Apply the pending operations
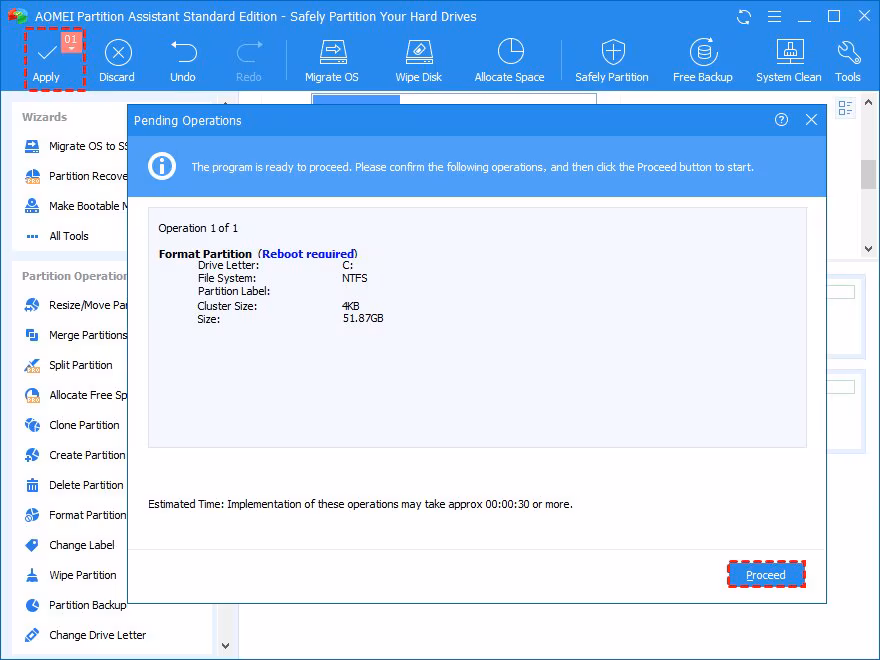 coord(47,61)
